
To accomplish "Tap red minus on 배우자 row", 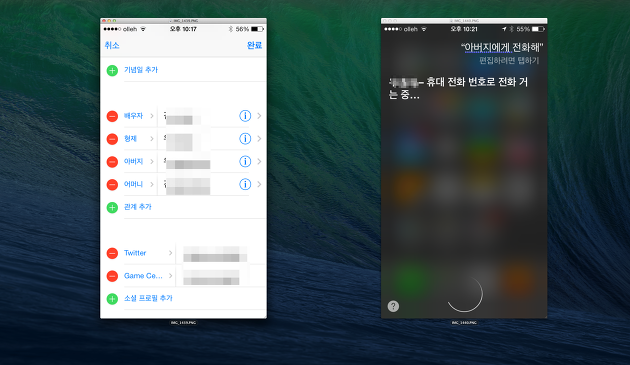I will (112, 116).
